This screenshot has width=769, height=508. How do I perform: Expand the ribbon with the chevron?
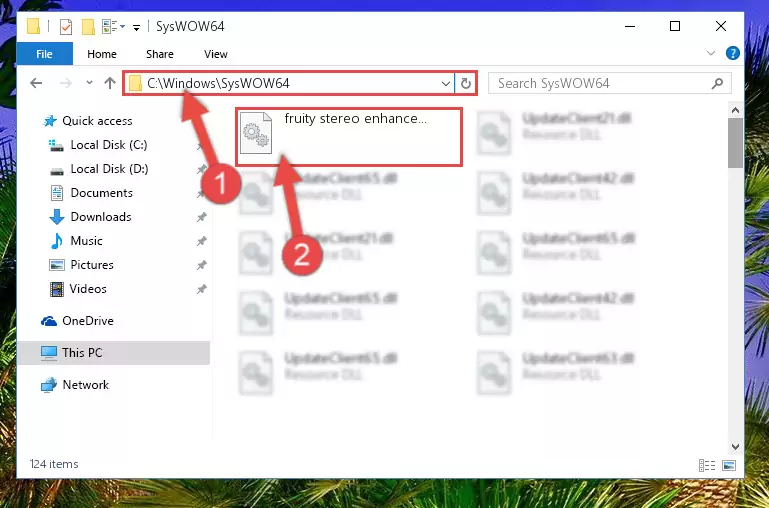click(711, 53)
